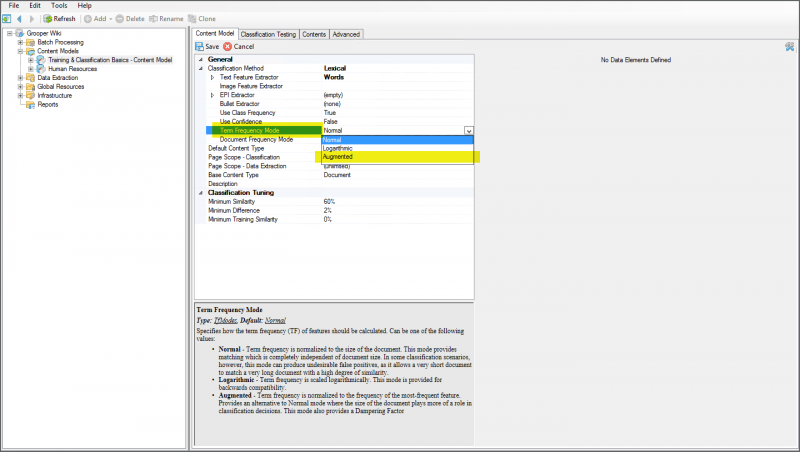Click the tools icon at panel top right
The height and width of the screenshot is (452, 800).
pyautogui.click(x=789, y=47)
